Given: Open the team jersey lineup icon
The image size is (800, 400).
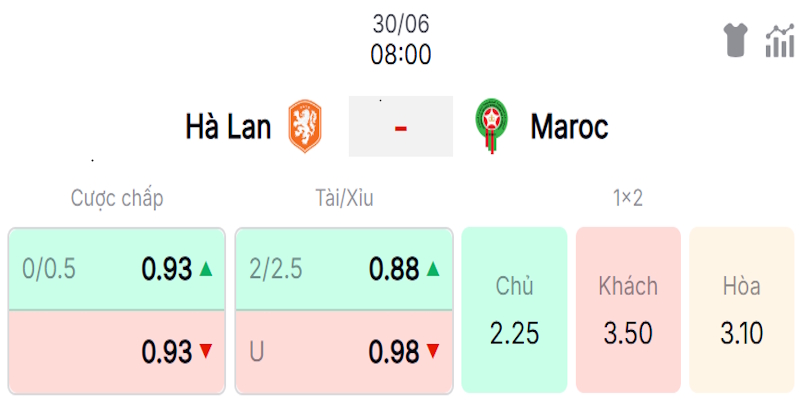Looking at the screenshot, I should [x=736, y=40].
